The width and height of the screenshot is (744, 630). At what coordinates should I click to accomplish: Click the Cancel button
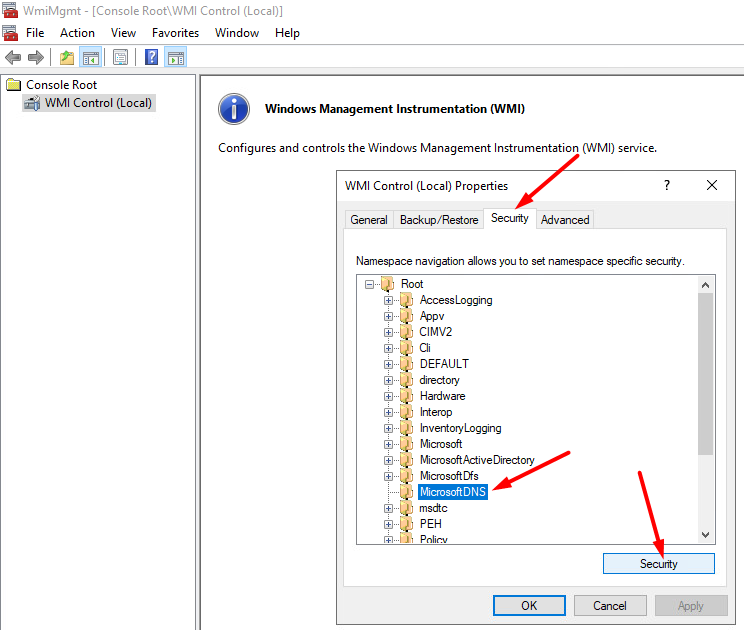pyautogui.click(x=610, y=606)
